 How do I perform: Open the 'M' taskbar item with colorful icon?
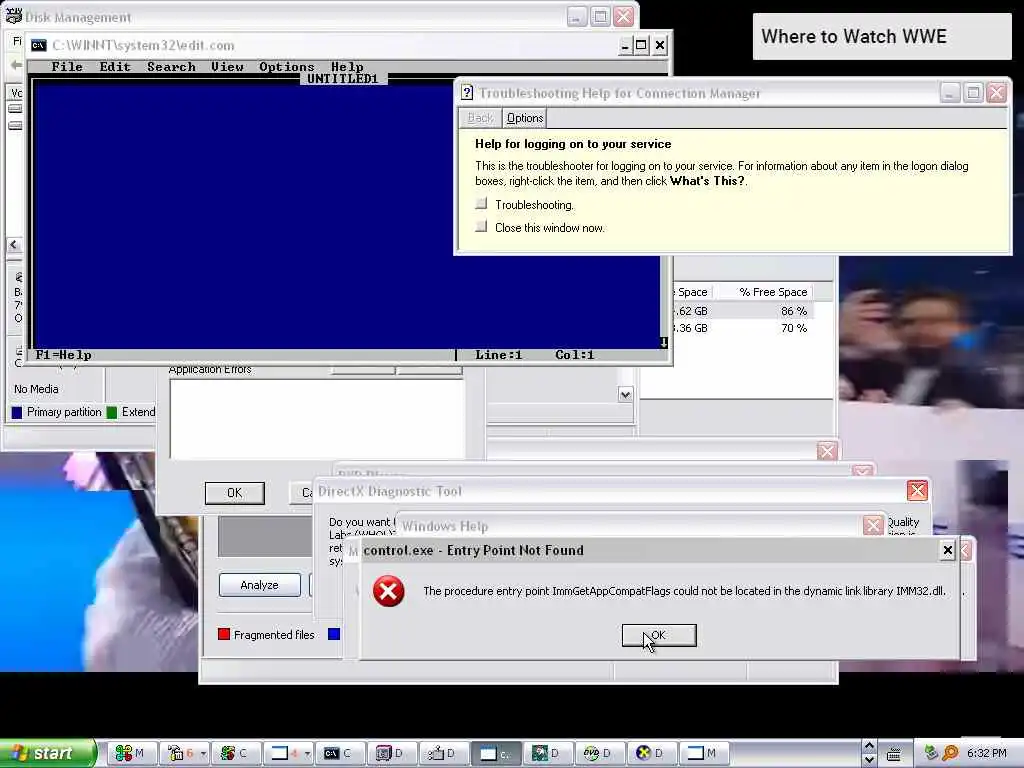[131, 753]
